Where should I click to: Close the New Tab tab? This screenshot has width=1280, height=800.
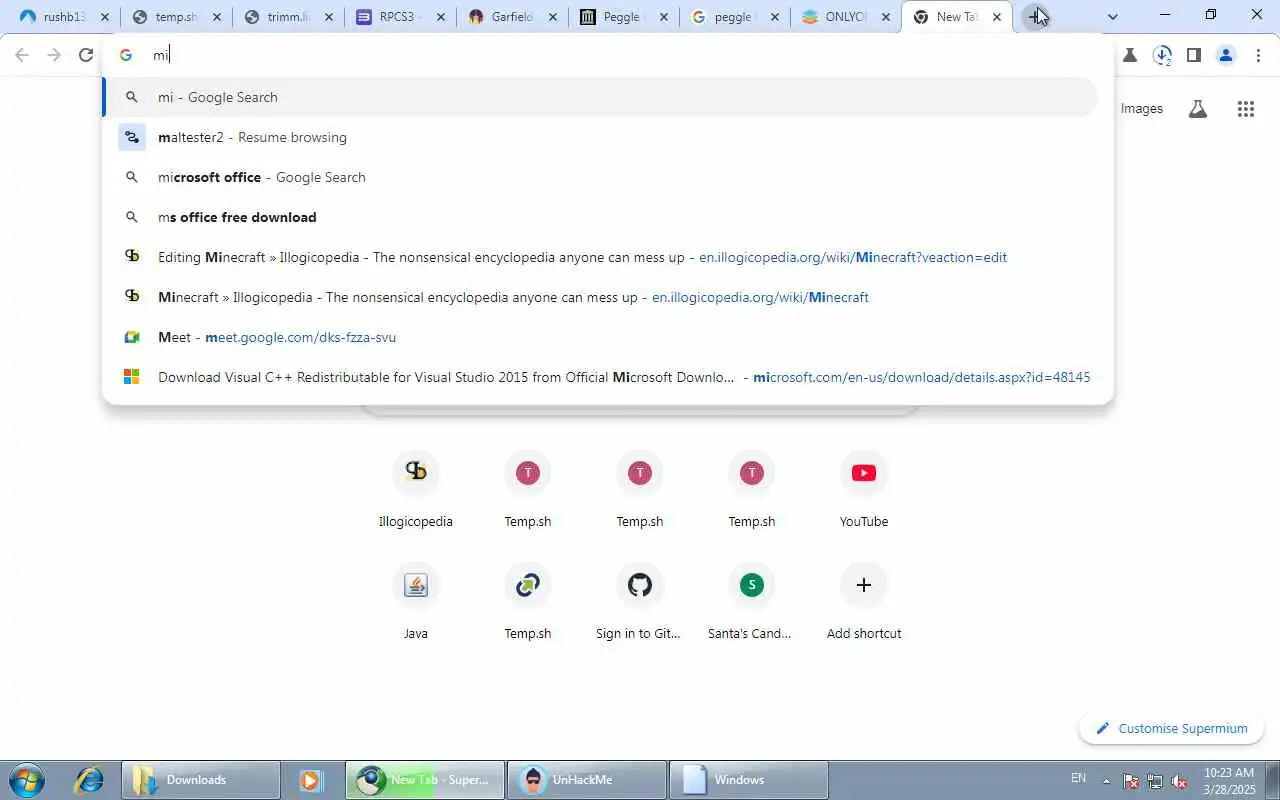pyautogui.click(x=996, y=17)
